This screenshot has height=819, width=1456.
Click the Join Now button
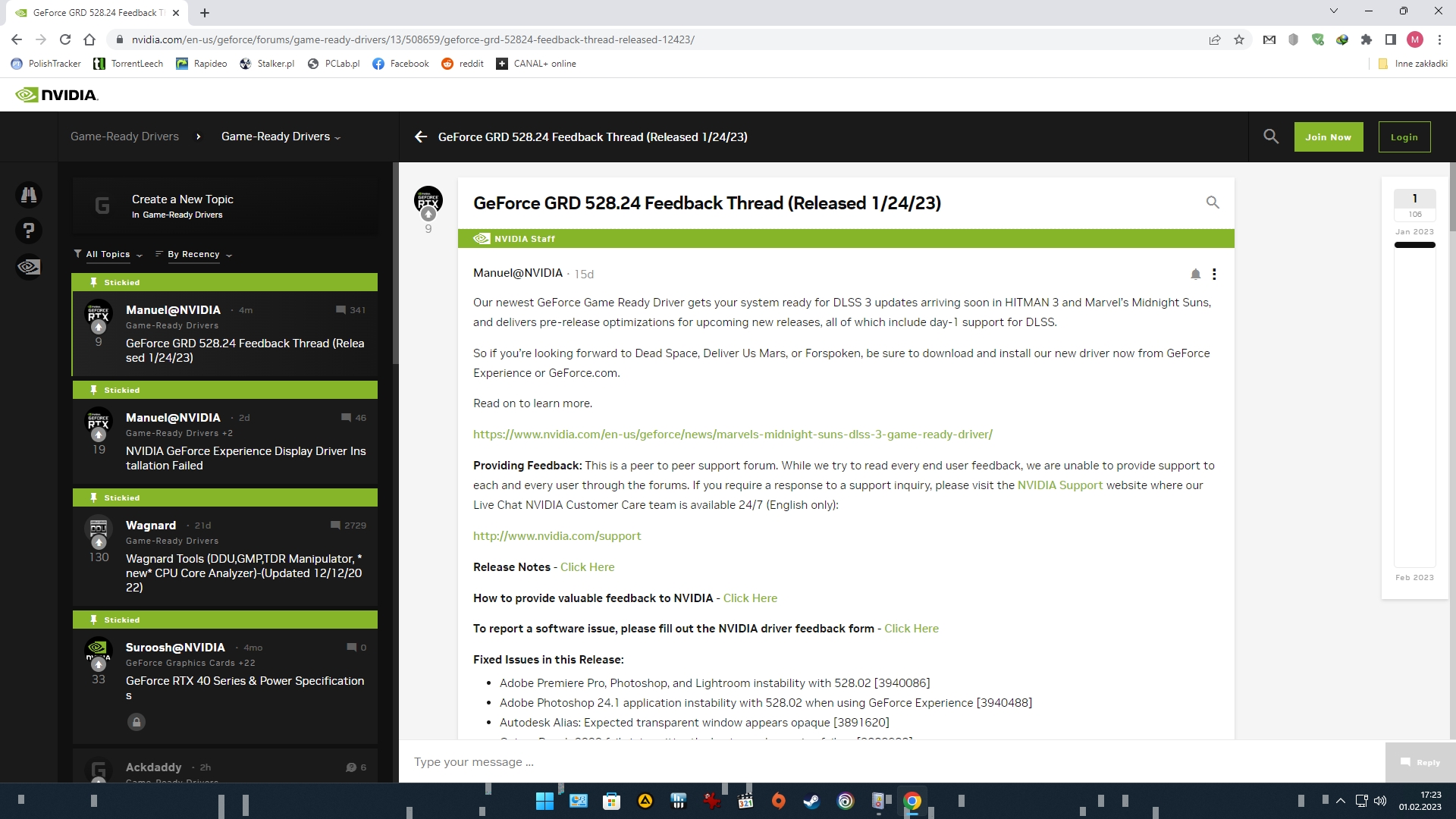tap(1329, 137)
